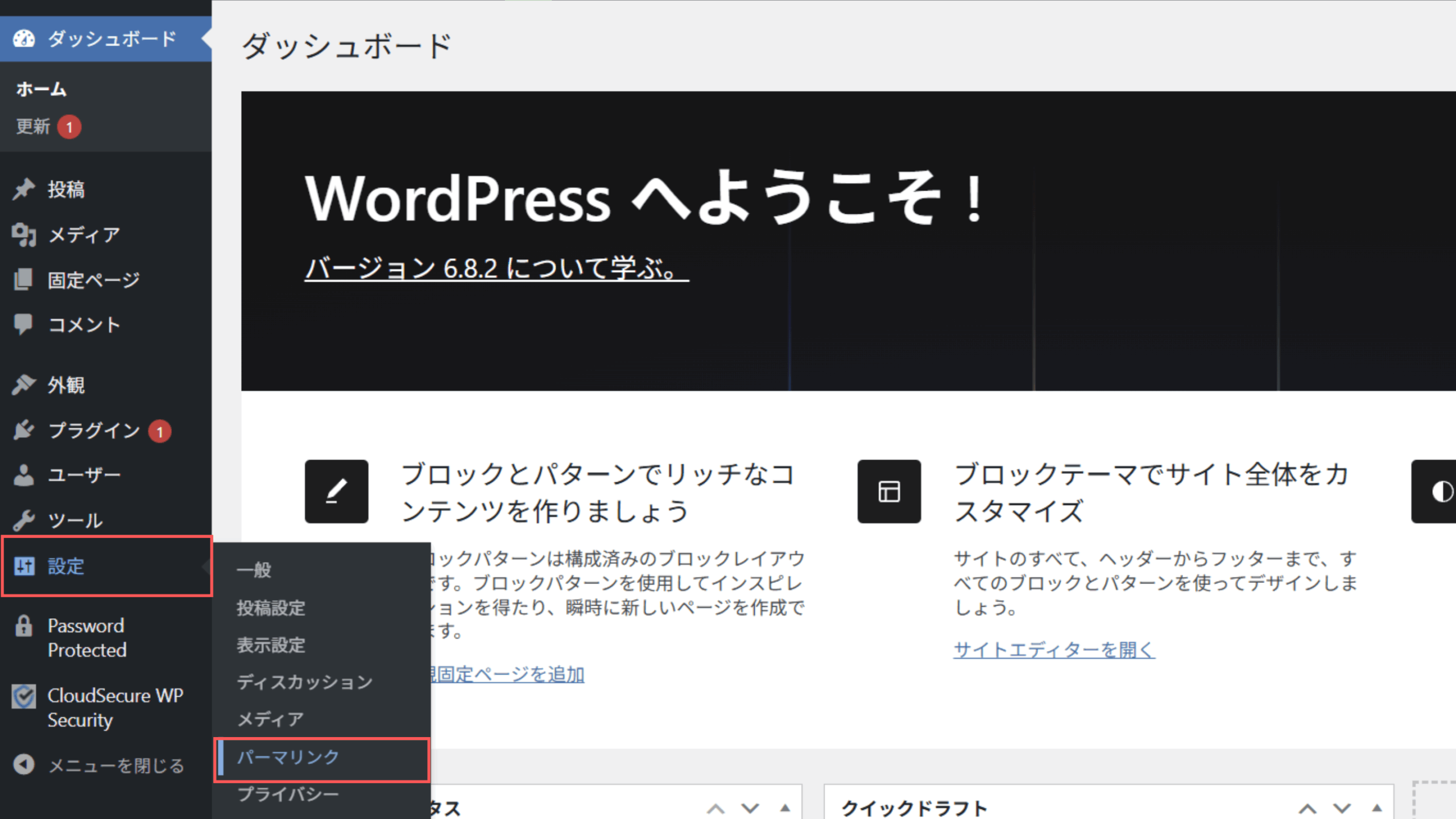The height and width of the screenshot is (819, 1456).
Task: Move status widget down with chevron
Action: [751, 808]
